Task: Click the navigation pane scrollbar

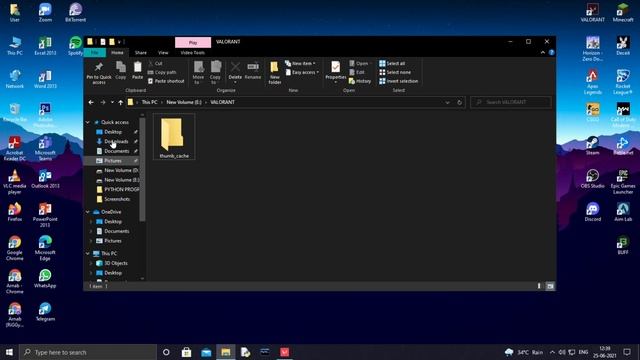Action: click(x=142, y=170)
